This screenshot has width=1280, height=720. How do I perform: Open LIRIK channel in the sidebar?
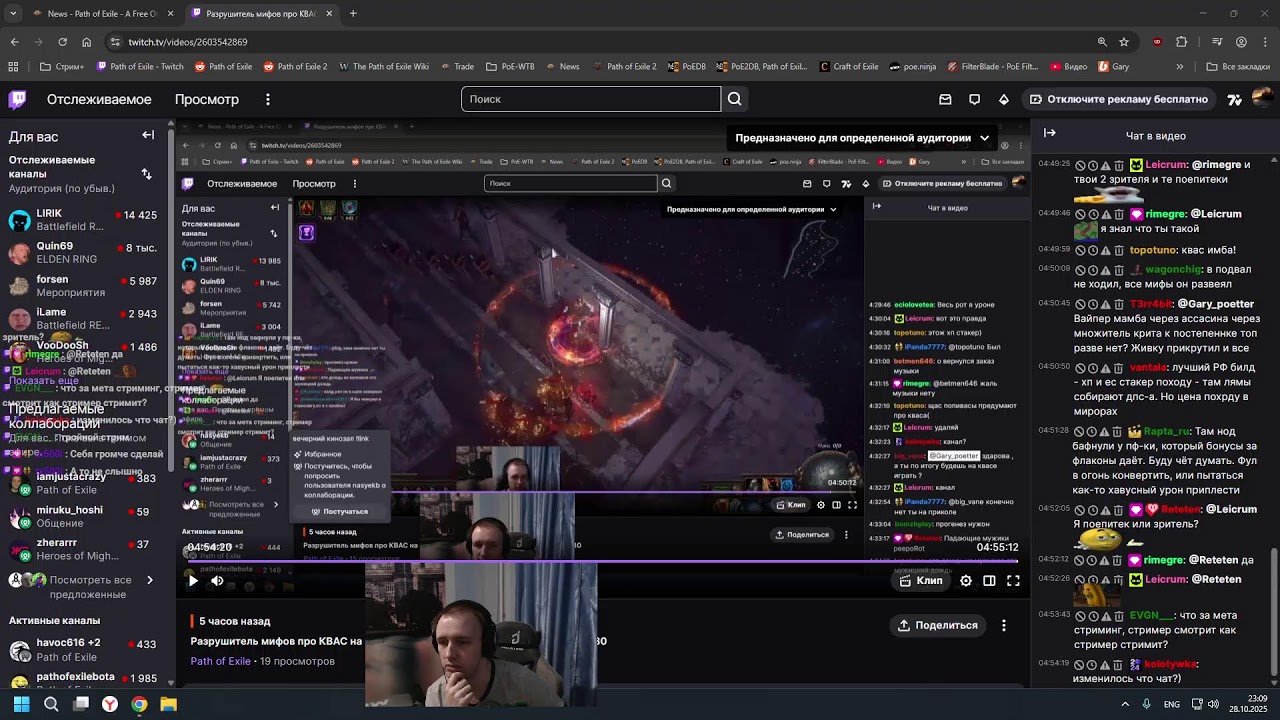coord(83,220)
